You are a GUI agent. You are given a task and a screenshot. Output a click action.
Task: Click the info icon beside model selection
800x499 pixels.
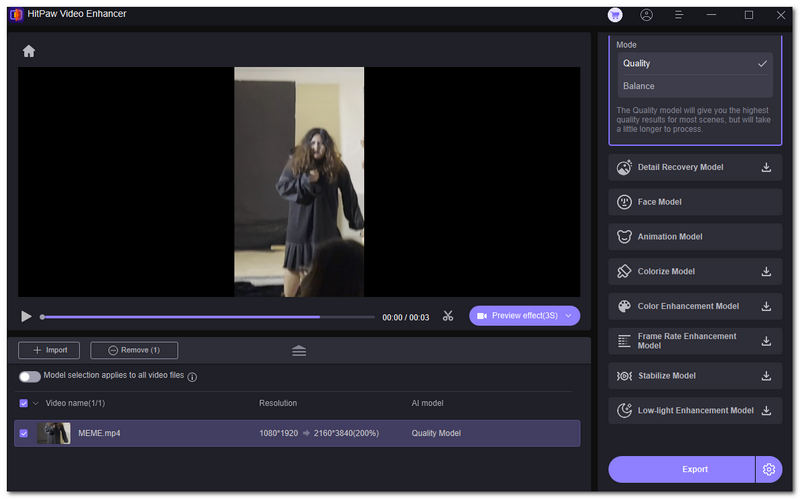click(192, 377)
